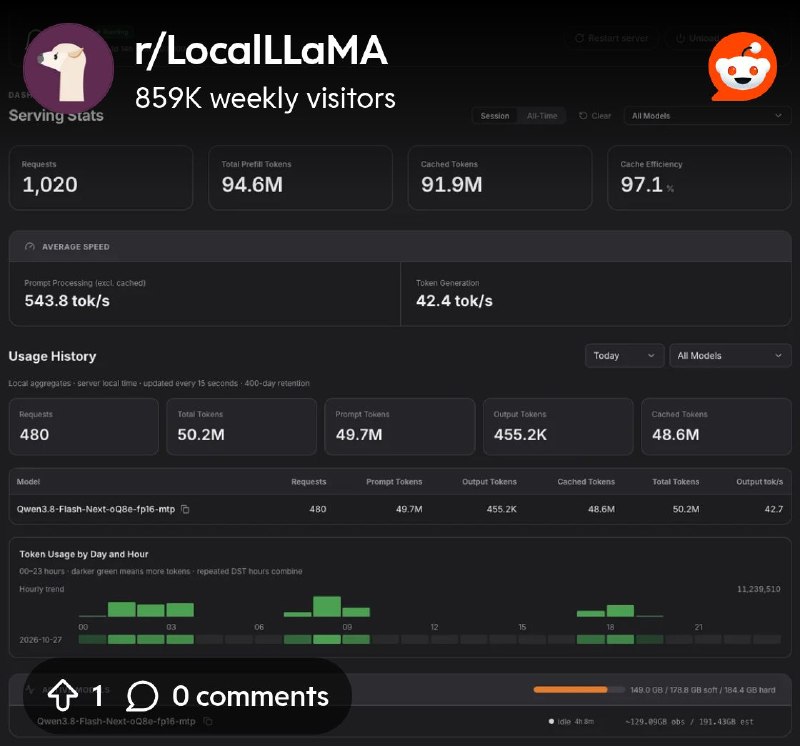Image resolution: width=800 pixels, height=746 pixels.
Task: Click the Token Usage by Day and Hour title
Action: coord(84,554)
